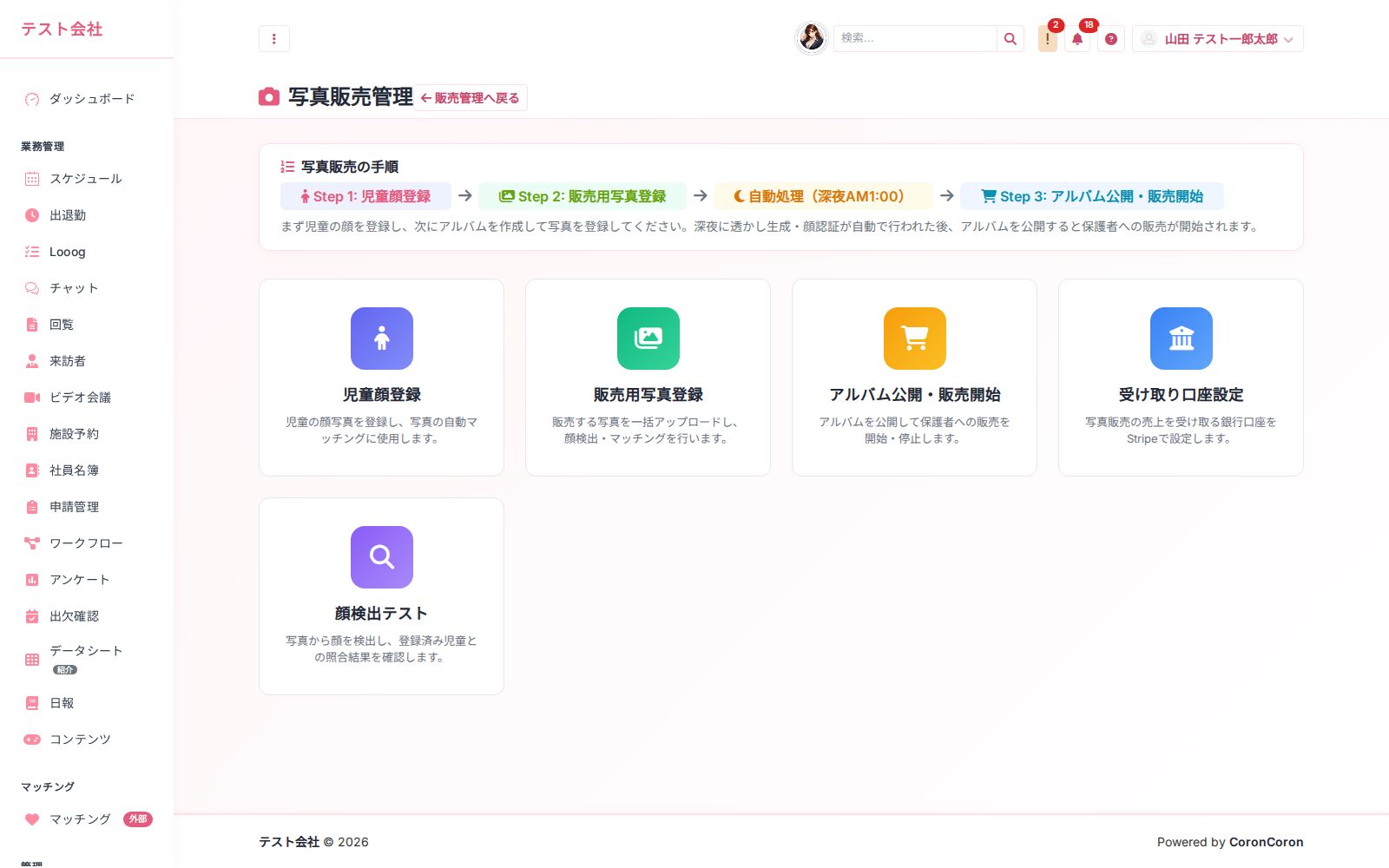Click the 出退勤 clock icon in the sidebar
This screenshot has width=1389, height=868.
[x=32, y=215]
